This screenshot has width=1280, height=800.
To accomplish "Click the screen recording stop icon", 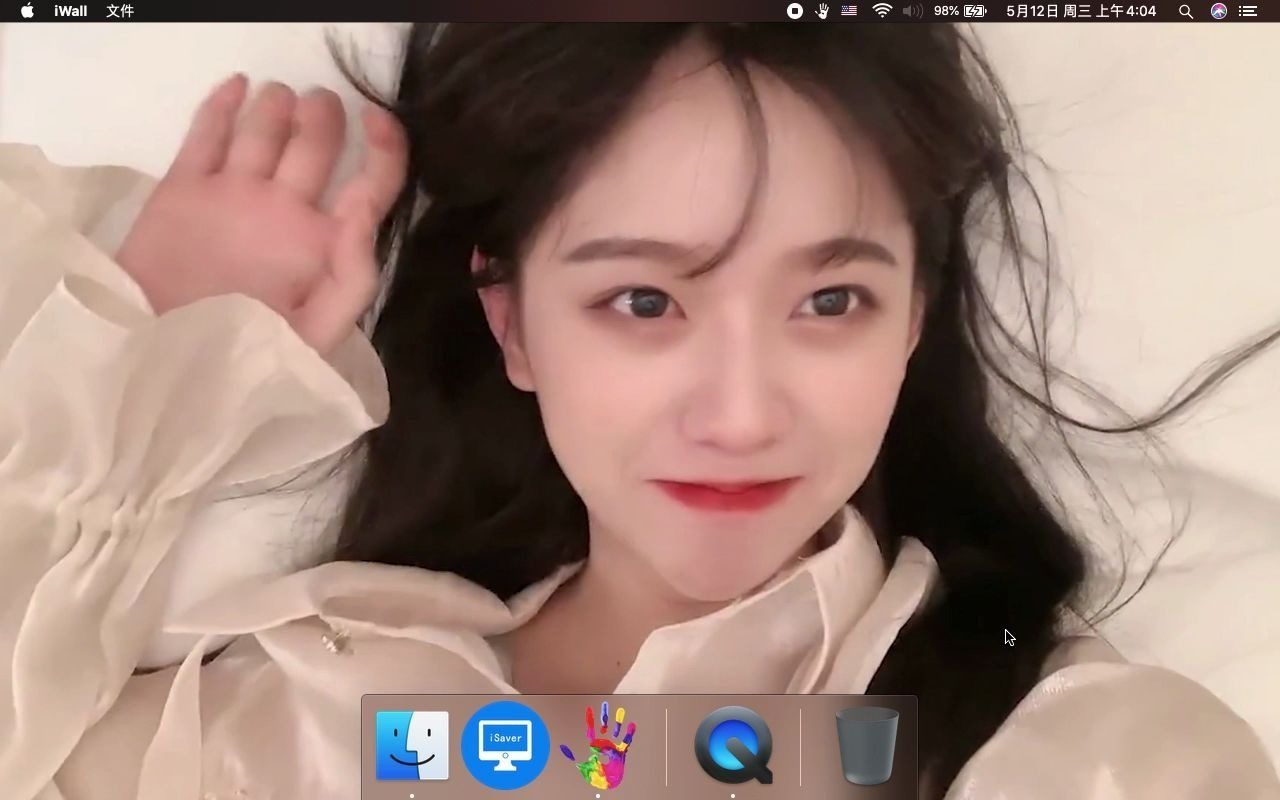I will click(795, 11).
